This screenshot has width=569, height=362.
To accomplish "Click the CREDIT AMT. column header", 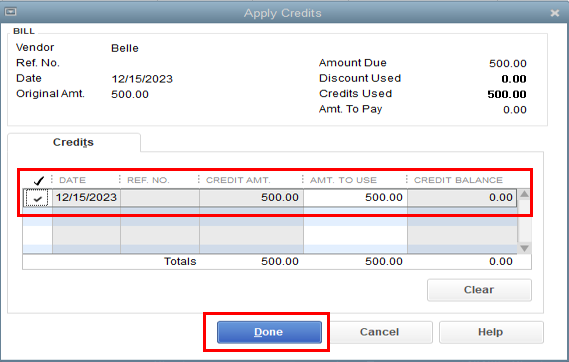I will pyautogui.click(x=238, y=180).
